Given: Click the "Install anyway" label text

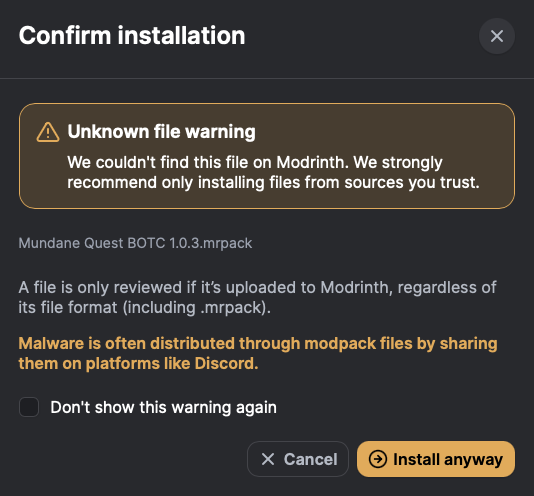Looking at the screenshot, I should click(448, 460).
